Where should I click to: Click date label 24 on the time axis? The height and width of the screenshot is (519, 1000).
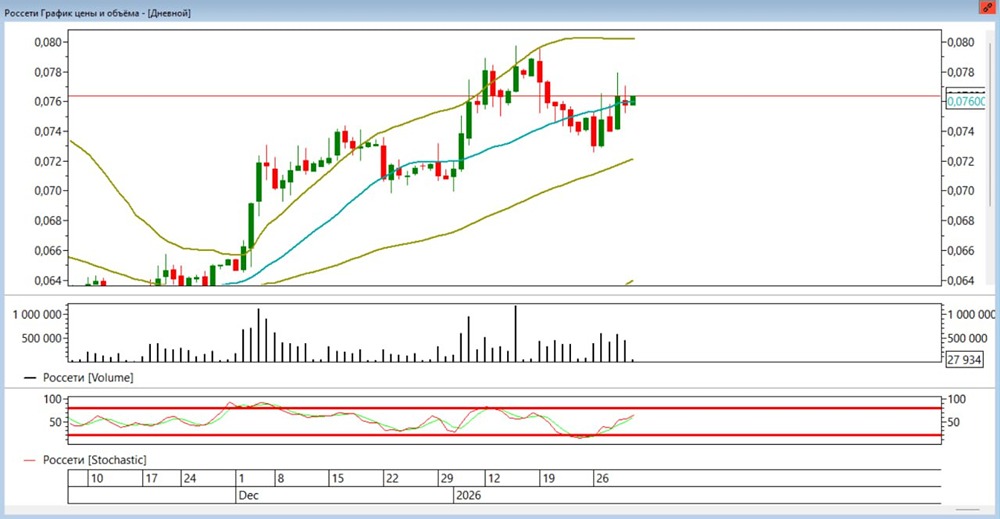pos(190,478)
